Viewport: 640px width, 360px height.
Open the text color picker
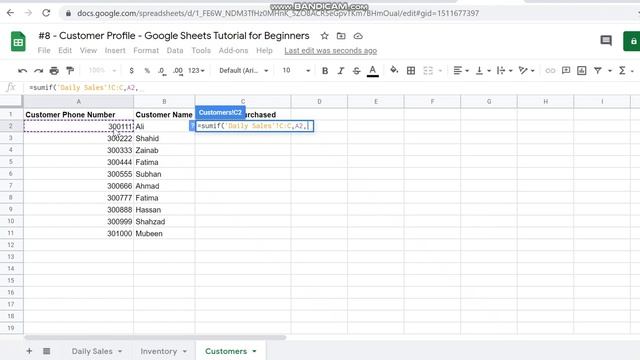(x=372, y=71)
